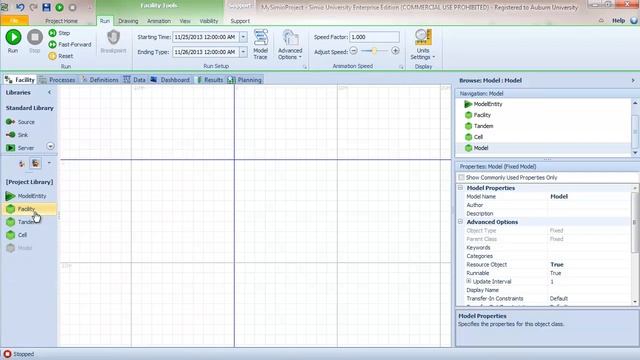Click the Fast-Forward button

coord(70,44)
